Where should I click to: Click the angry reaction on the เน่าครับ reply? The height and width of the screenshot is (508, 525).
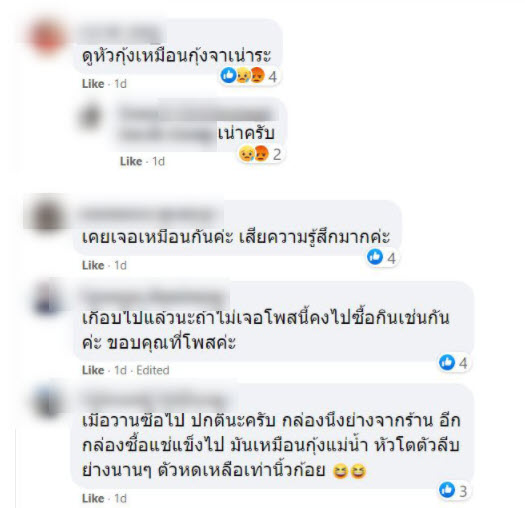point(261,153)
